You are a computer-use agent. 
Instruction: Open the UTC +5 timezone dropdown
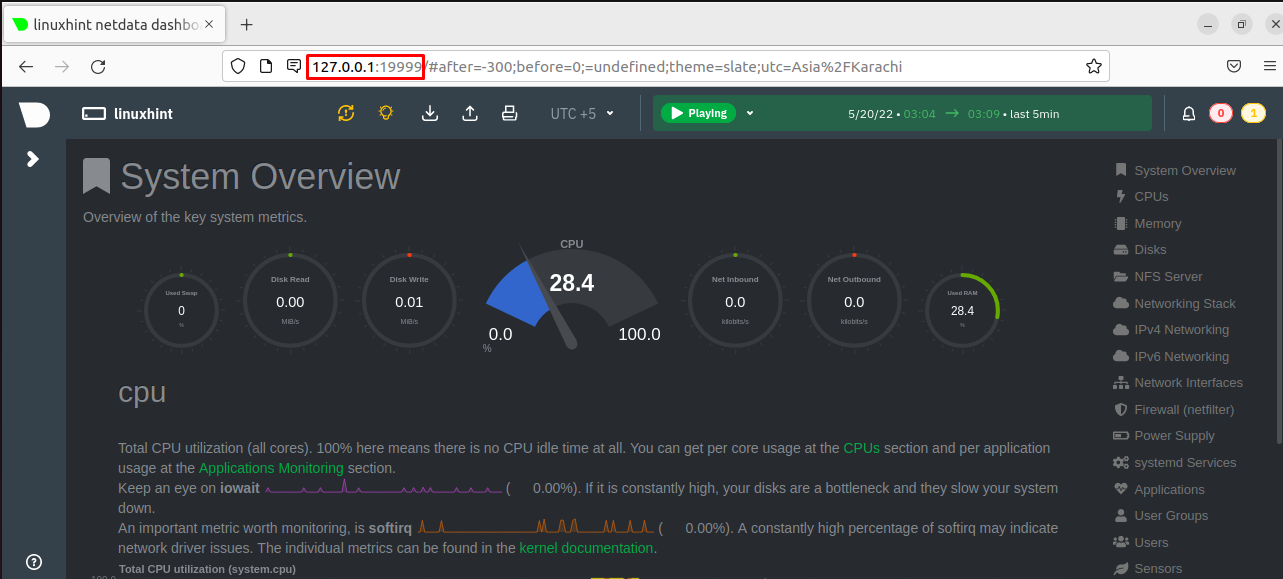tap(582, 114)
